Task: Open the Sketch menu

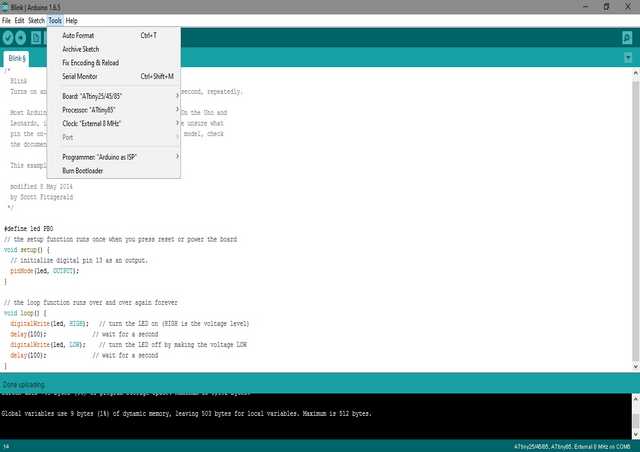Action: pyautogui.click(x=36, y=20)
